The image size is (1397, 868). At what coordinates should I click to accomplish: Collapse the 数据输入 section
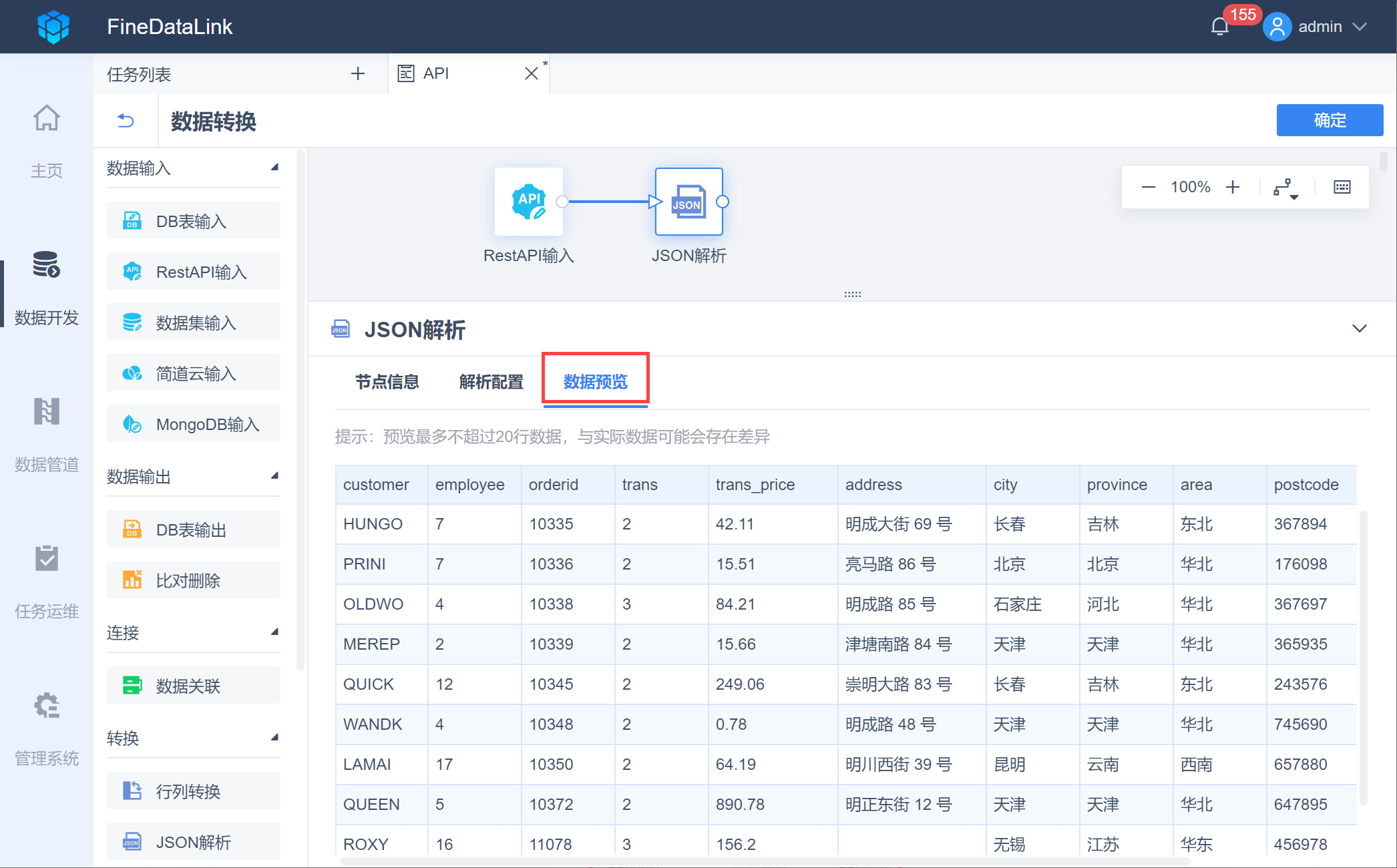[274, 168]
